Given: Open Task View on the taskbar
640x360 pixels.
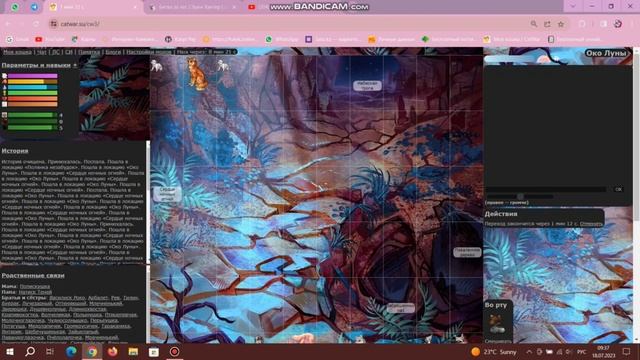Looking at the screenshot, I should click(50, 352).
